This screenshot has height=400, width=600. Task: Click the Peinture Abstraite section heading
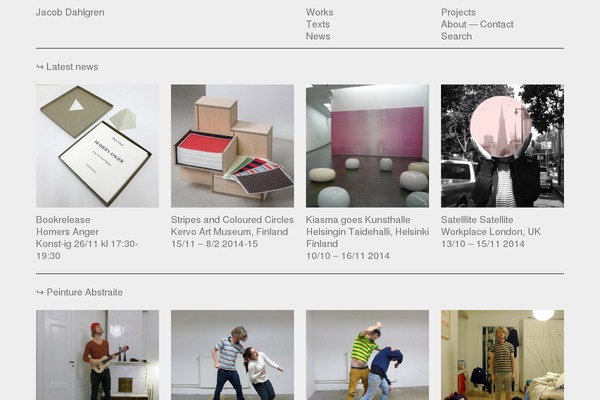click(x=85, y=292)
